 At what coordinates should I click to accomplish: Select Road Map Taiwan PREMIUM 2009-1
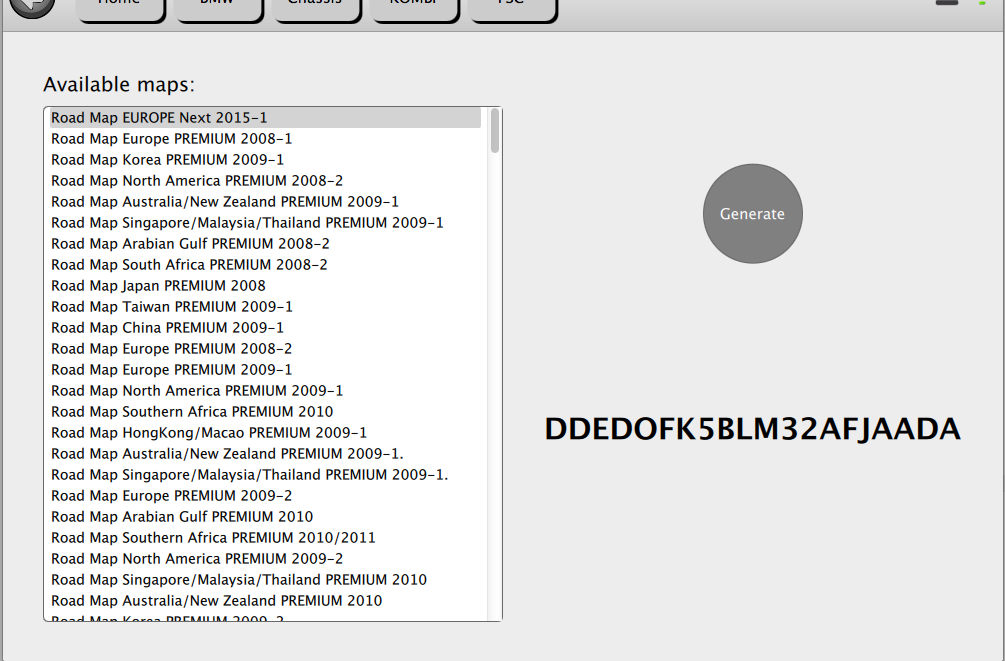coord(265,306)
